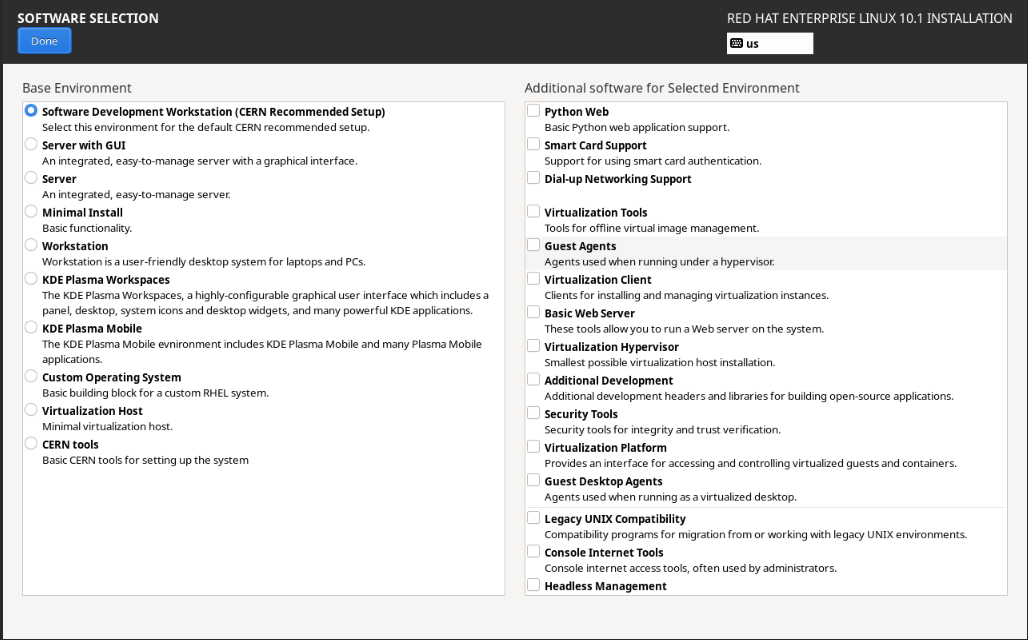Screen dimensions: 1028x640
Task: Enable Python Web support
Action: (x=533, y=110)
